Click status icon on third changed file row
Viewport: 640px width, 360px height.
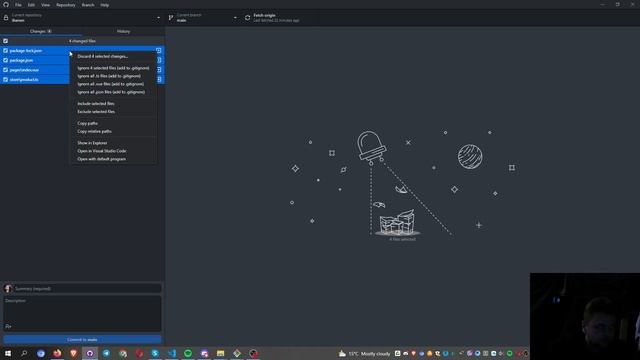[159, 70]
